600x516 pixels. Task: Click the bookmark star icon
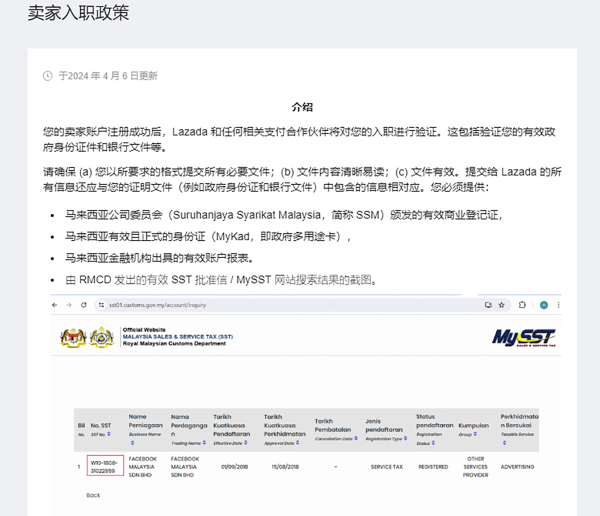point(502,305)
